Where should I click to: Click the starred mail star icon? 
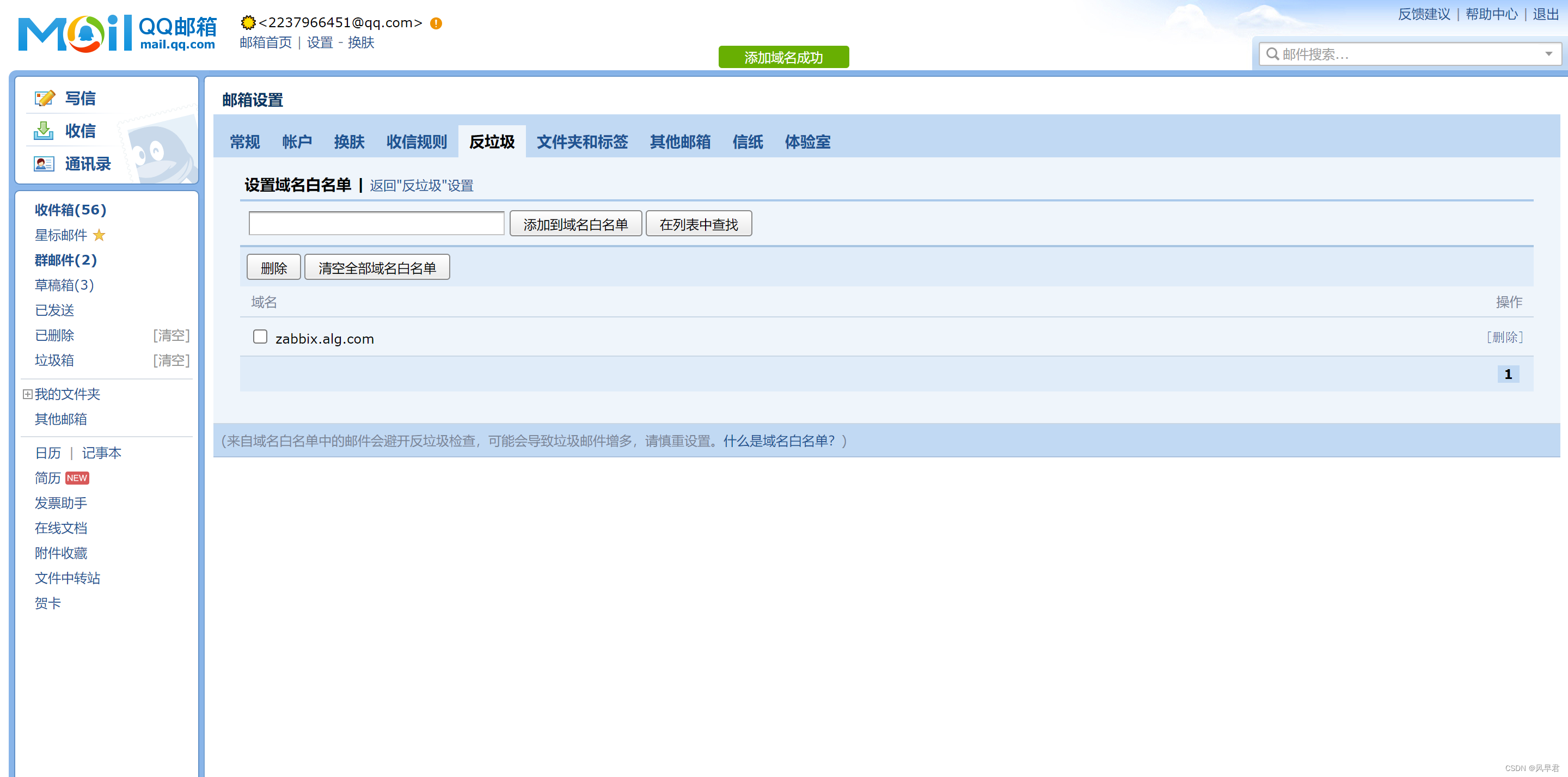coord(99,235)
